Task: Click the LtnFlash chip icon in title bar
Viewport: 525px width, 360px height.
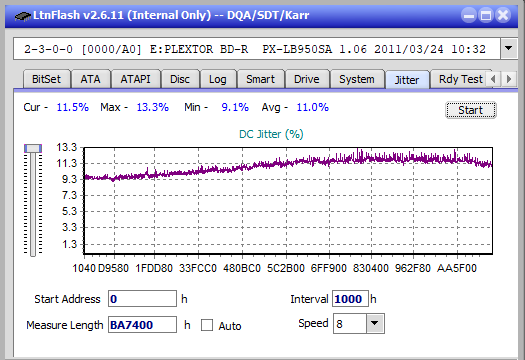Action: (22, 16)
